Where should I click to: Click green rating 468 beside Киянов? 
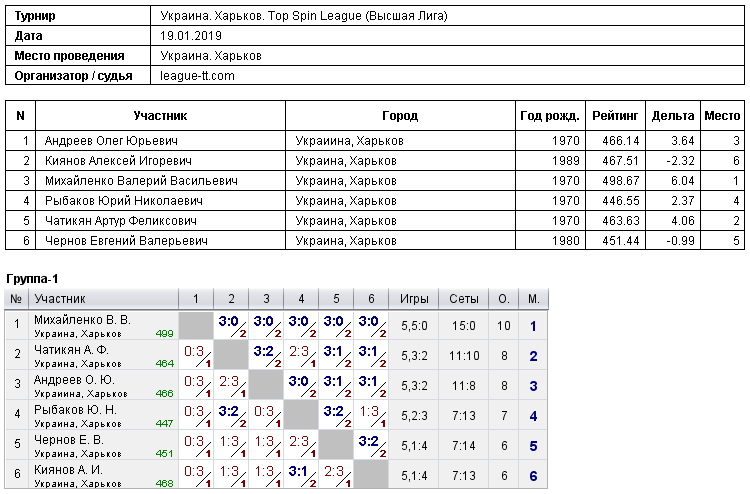(x=165, y=483)
